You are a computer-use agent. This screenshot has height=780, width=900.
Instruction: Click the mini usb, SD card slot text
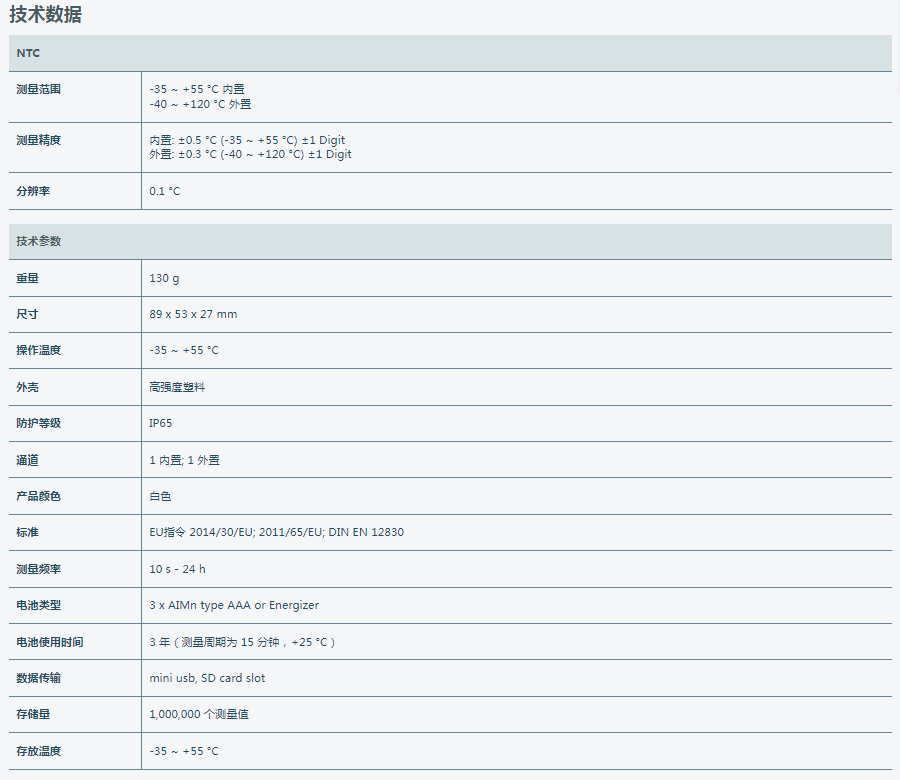(207, 678)
